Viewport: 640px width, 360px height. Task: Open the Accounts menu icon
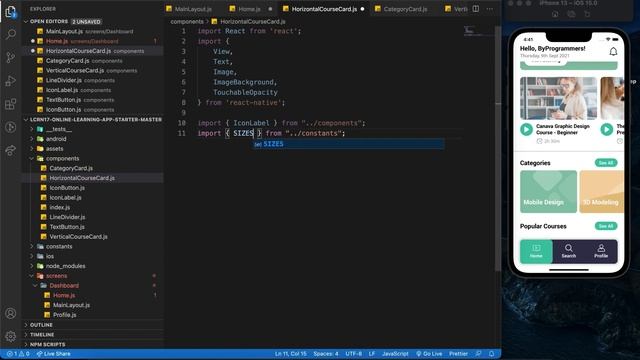[11, 313]
